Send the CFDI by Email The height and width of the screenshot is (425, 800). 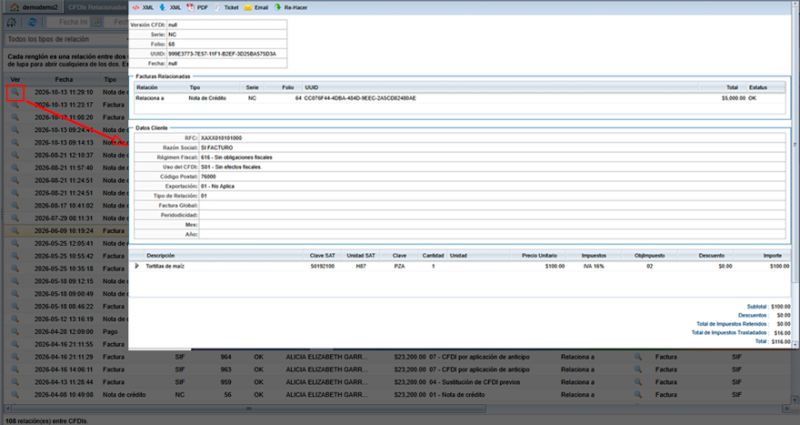(x=256, y=8)
